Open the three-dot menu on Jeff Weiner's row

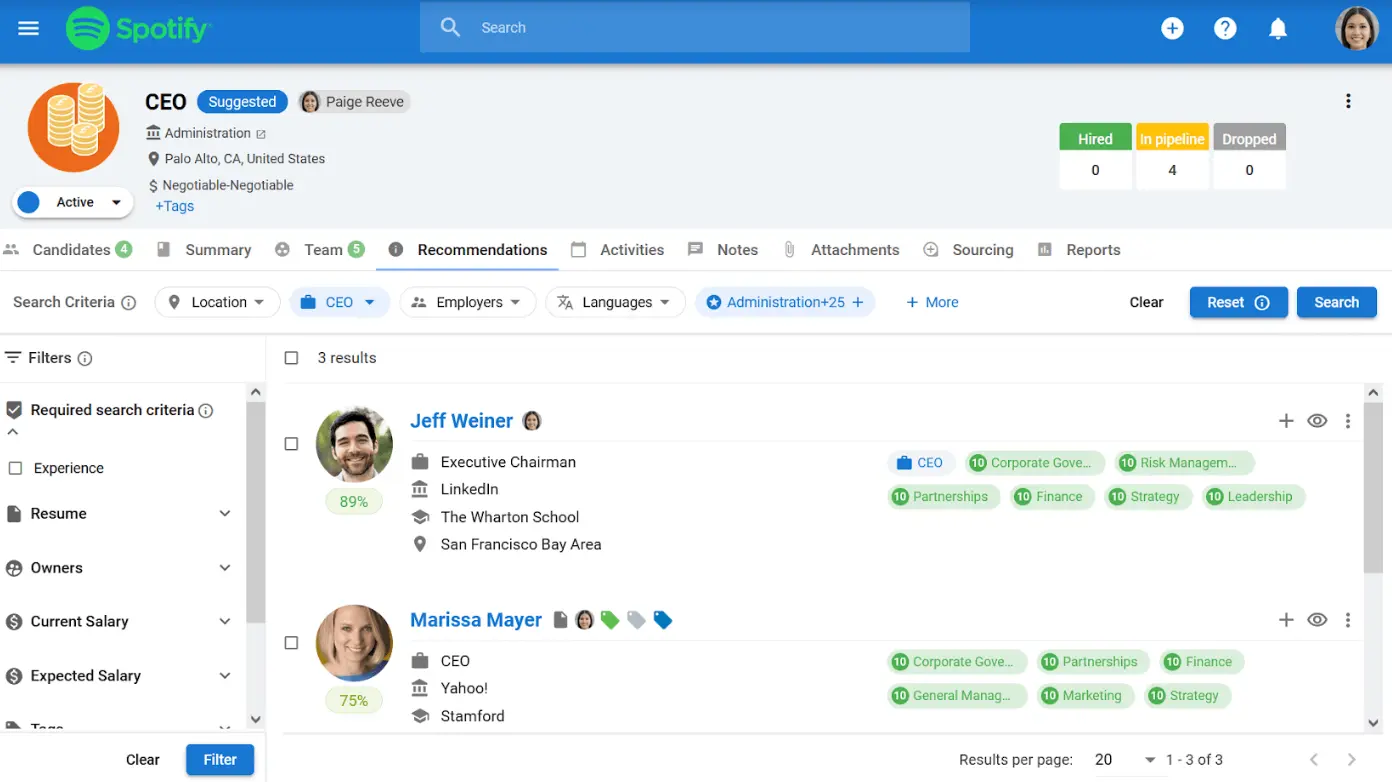(x=1348, y=420)
